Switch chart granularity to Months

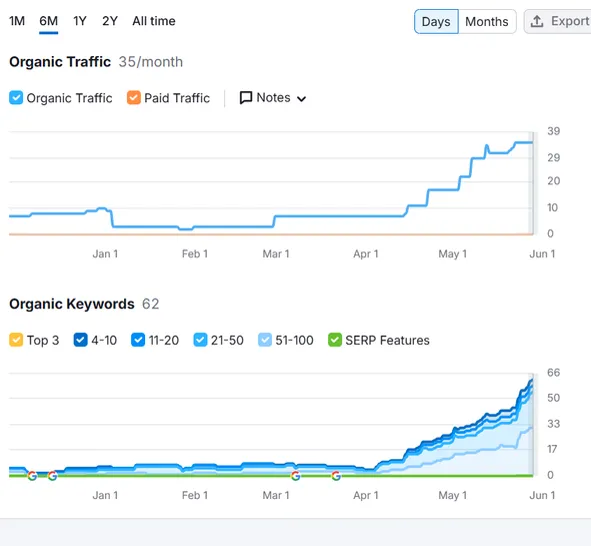487,21
